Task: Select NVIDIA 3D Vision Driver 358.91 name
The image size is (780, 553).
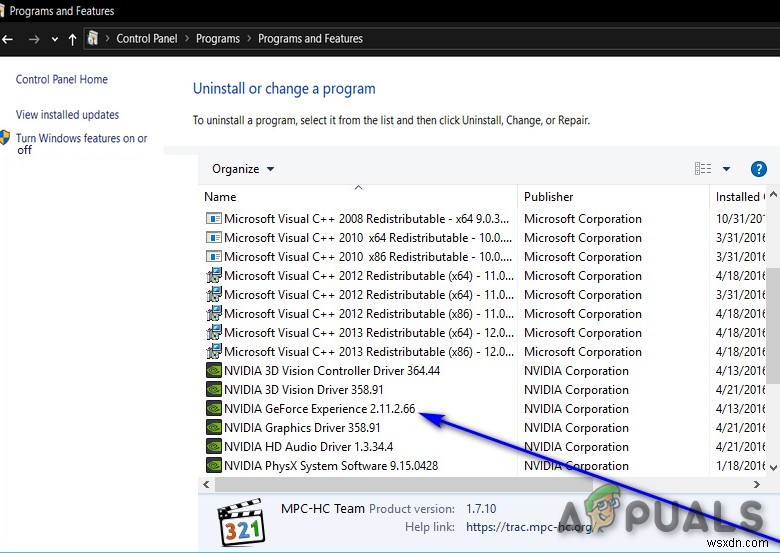Action: tap(303, 389)
